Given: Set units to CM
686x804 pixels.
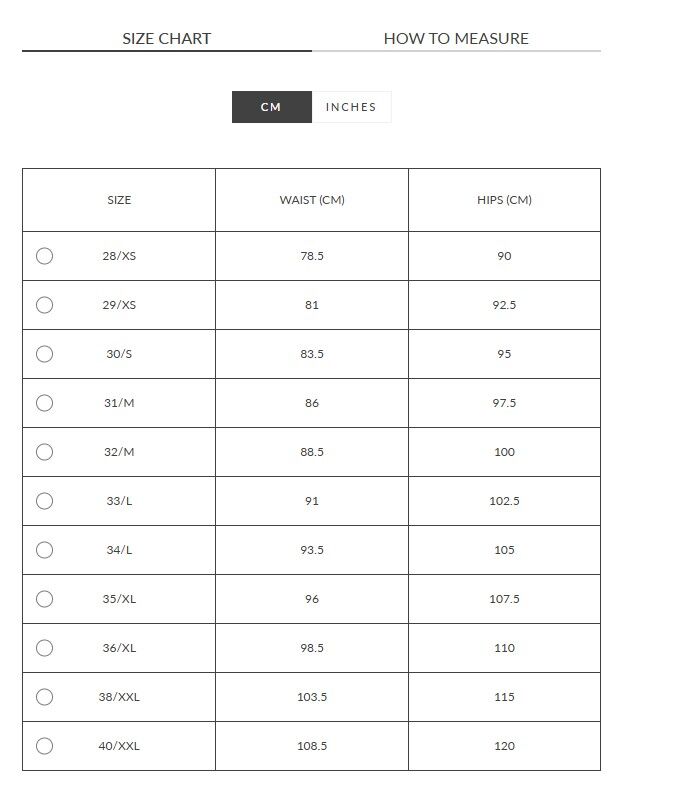Looking at the screenshot, I should tap(272, 107).
